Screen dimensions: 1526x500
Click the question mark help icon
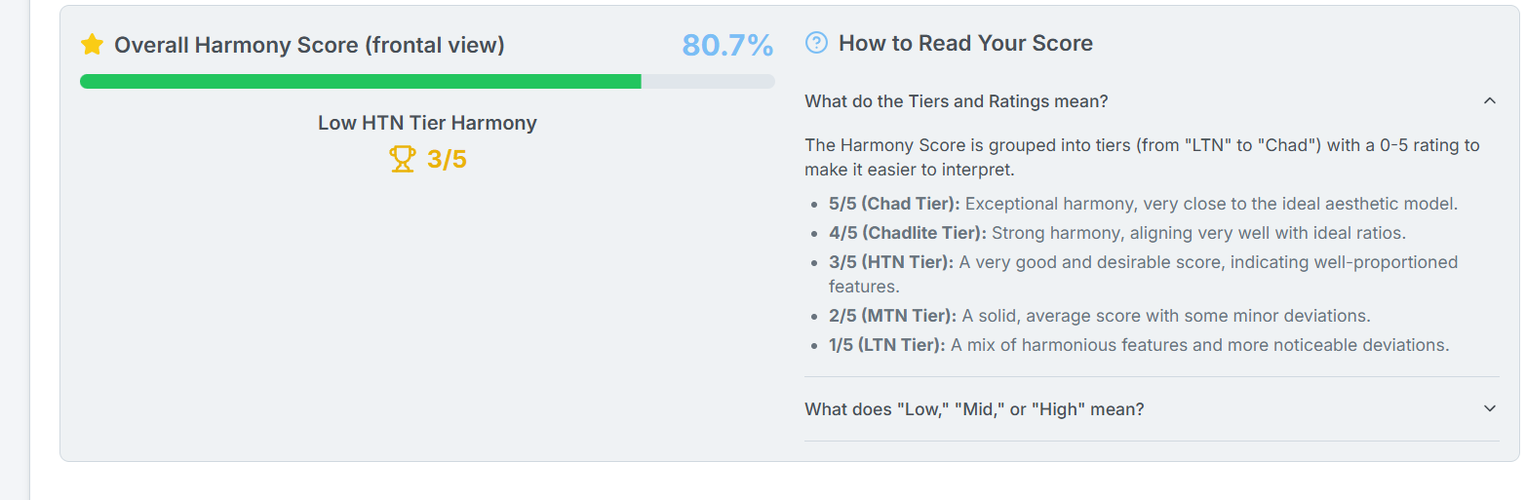(817, 43)
